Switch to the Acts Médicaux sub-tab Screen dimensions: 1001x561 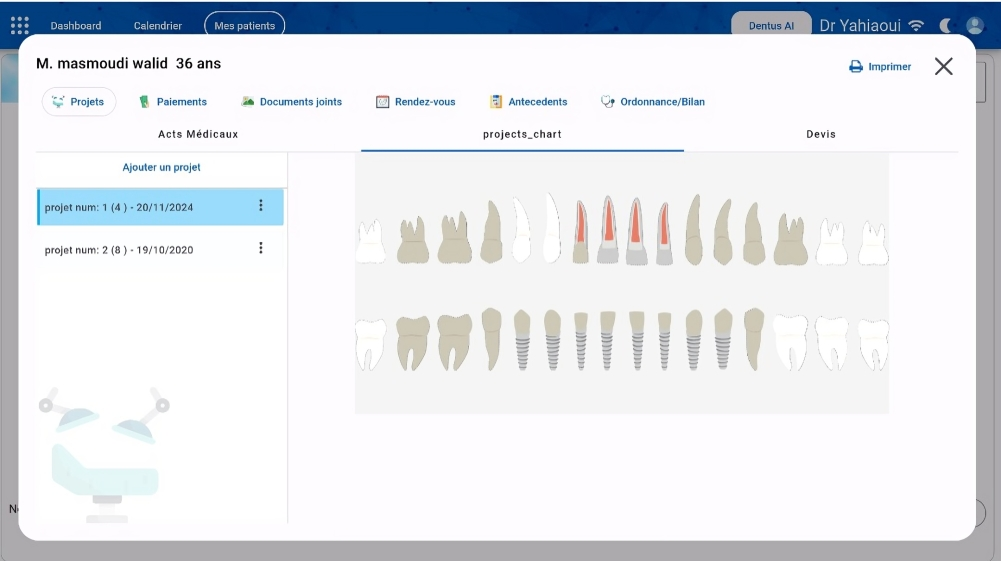click(x=198, y=134)
